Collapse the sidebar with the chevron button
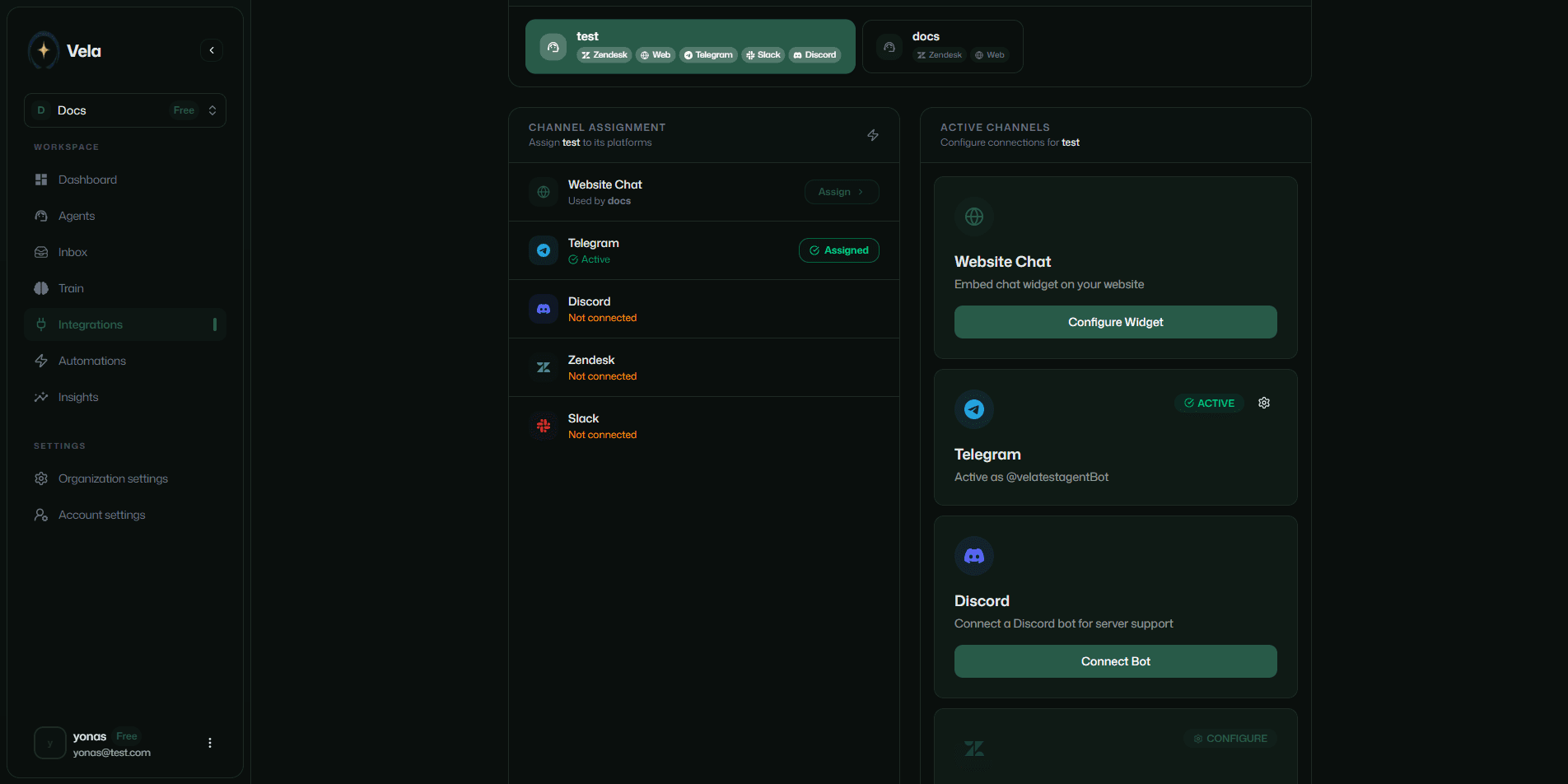This screenshot has width=1568, height=784. pos(212,50)
